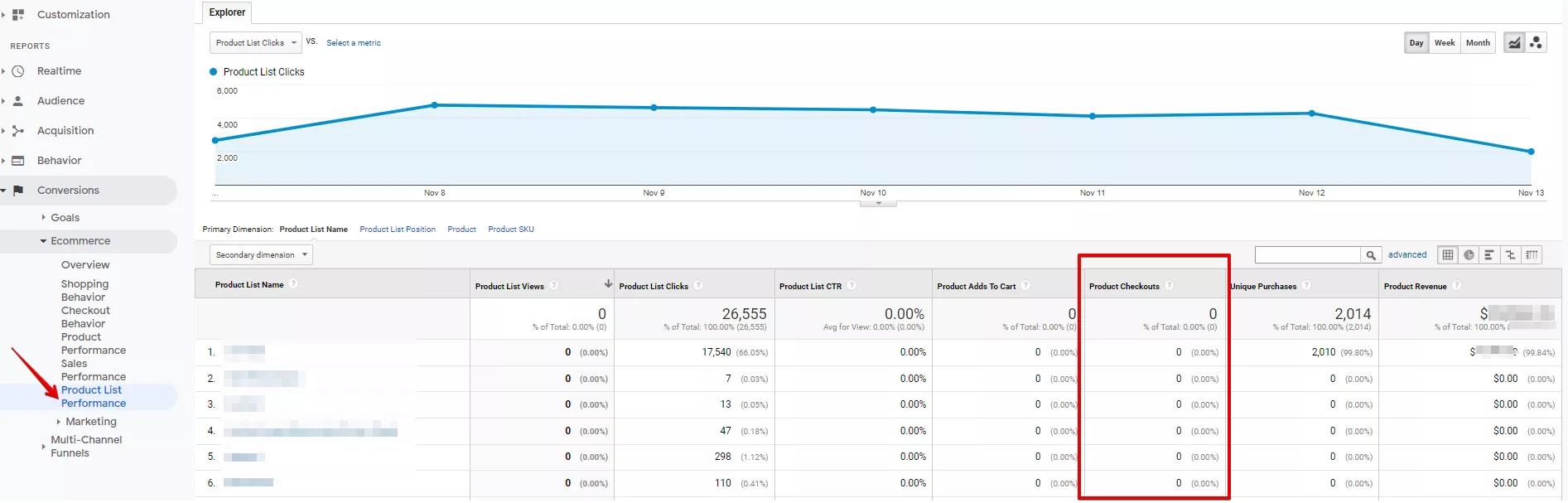Collapse the chart with the handle

pos(878,203)
